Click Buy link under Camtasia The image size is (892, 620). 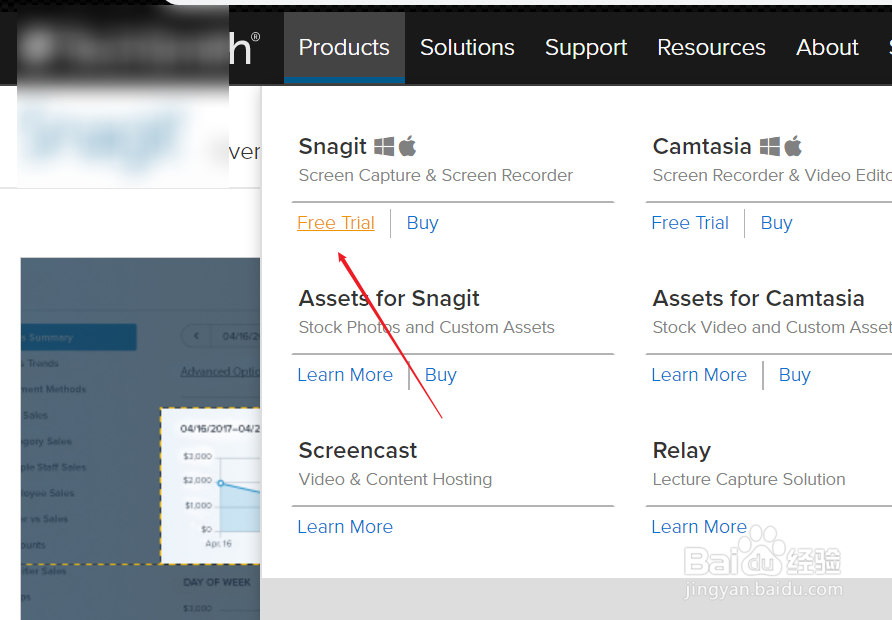pyautogui.click(x=776, y=223)
